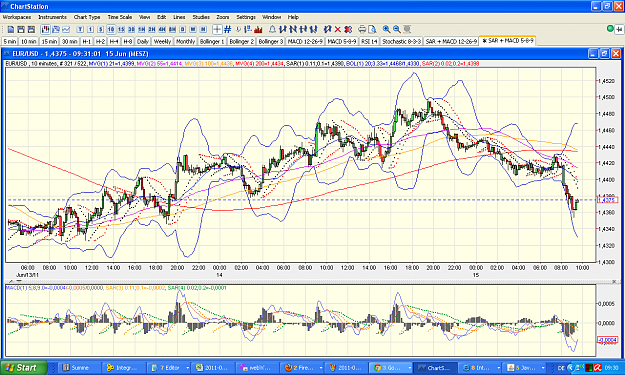
Task: Switch to the SAR + MACD 12-26-9 tab
Action: (451, 41)
